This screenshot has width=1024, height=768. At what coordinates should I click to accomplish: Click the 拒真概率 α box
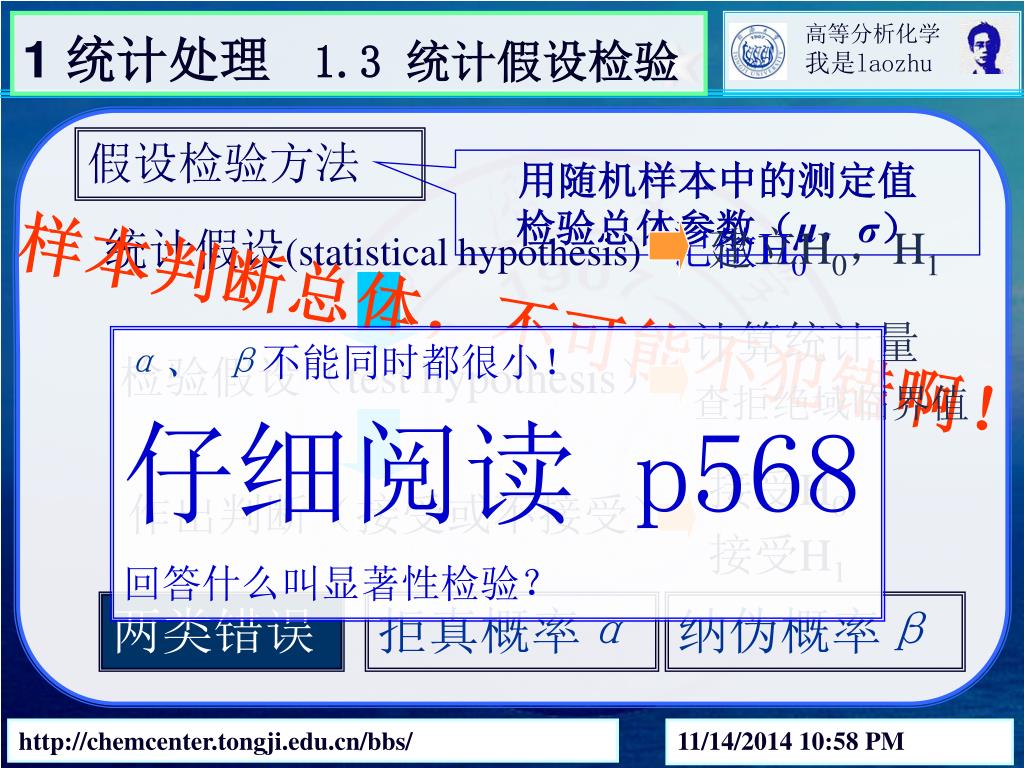[x=511, y=632]
